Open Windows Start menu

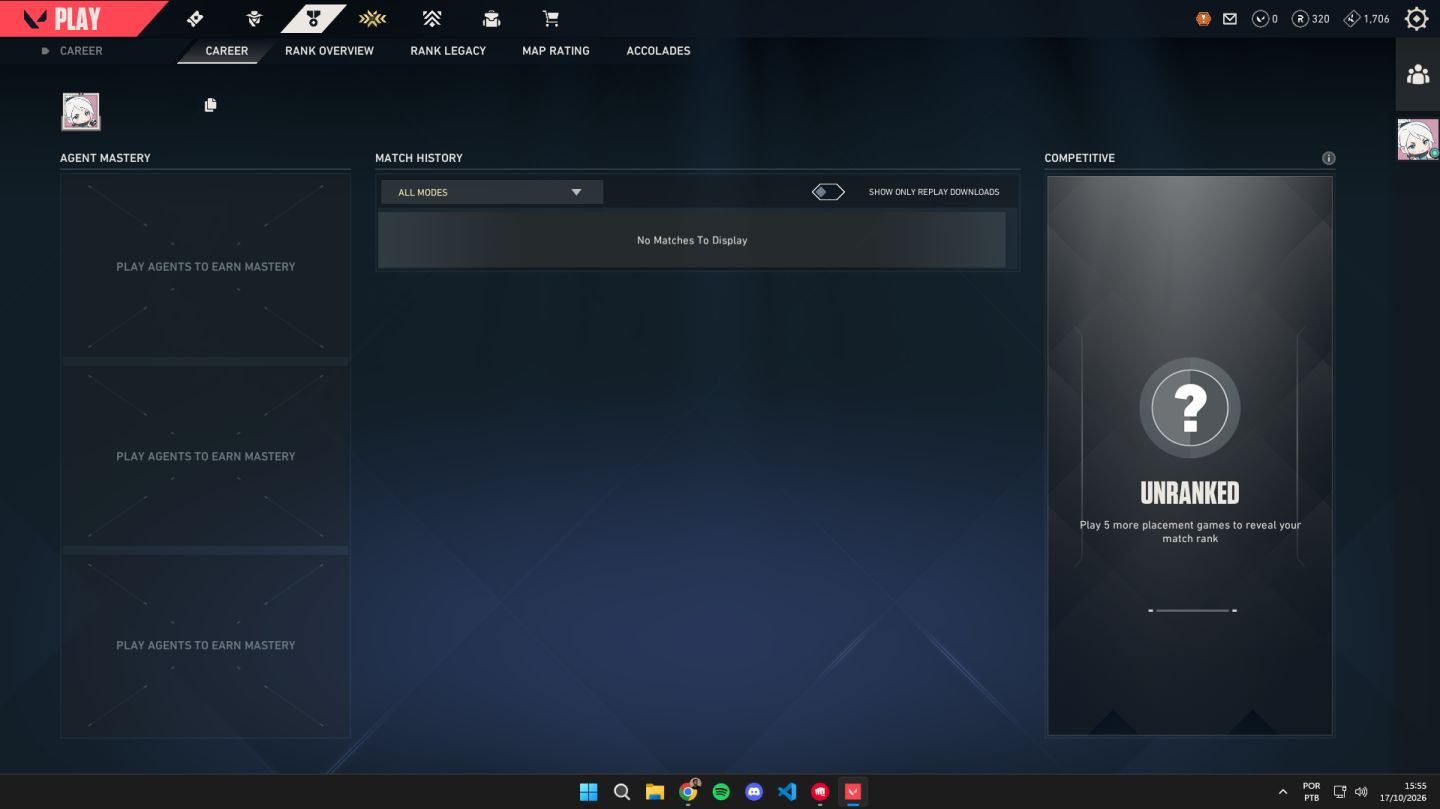pyautogui.click(x=588, y=792)
